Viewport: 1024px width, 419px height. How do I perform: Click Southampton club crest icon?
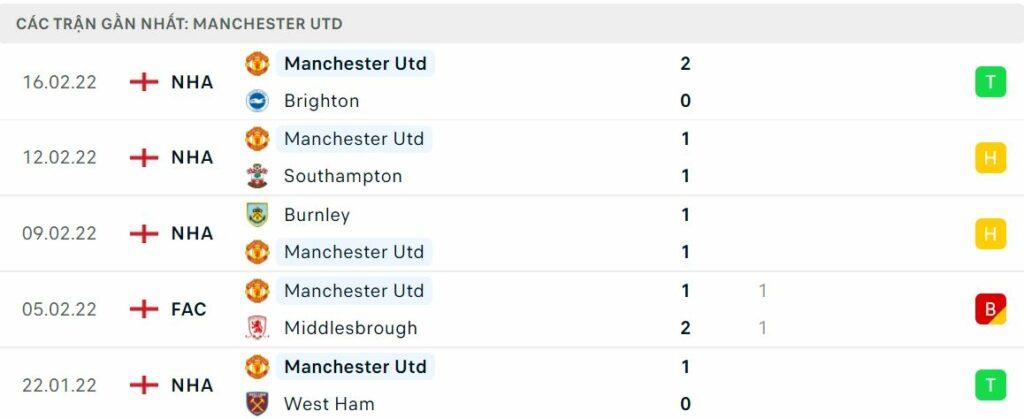(257, 176)
